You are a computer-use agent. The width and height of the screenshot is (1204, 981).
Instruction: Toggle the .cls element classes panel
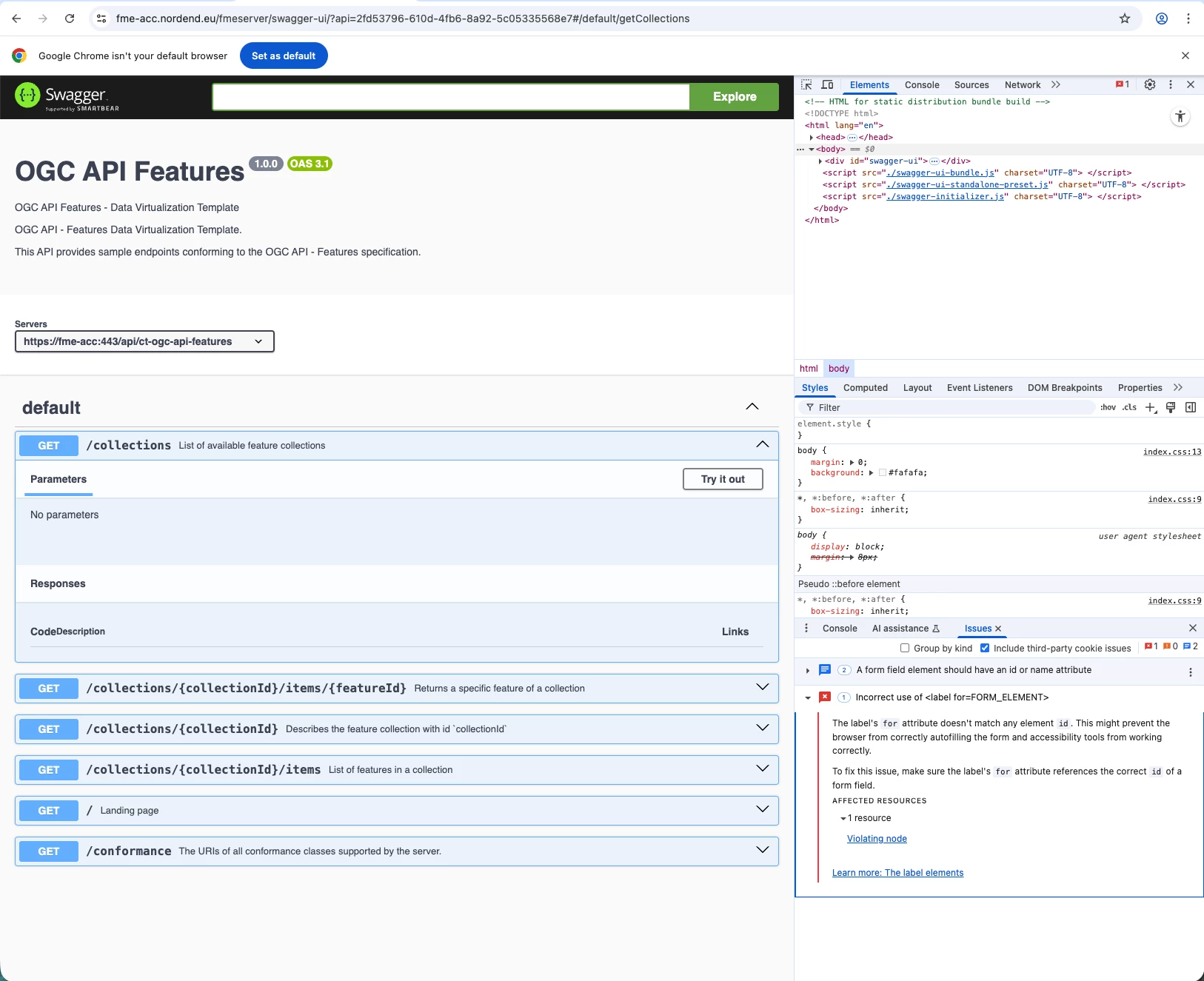(1129, 407)
